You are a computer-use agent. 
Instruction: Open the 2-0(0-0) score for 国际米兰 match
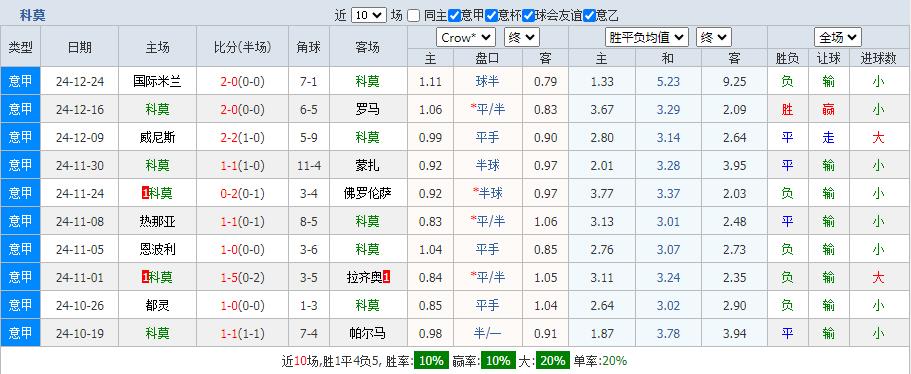(x=242, y=81)
